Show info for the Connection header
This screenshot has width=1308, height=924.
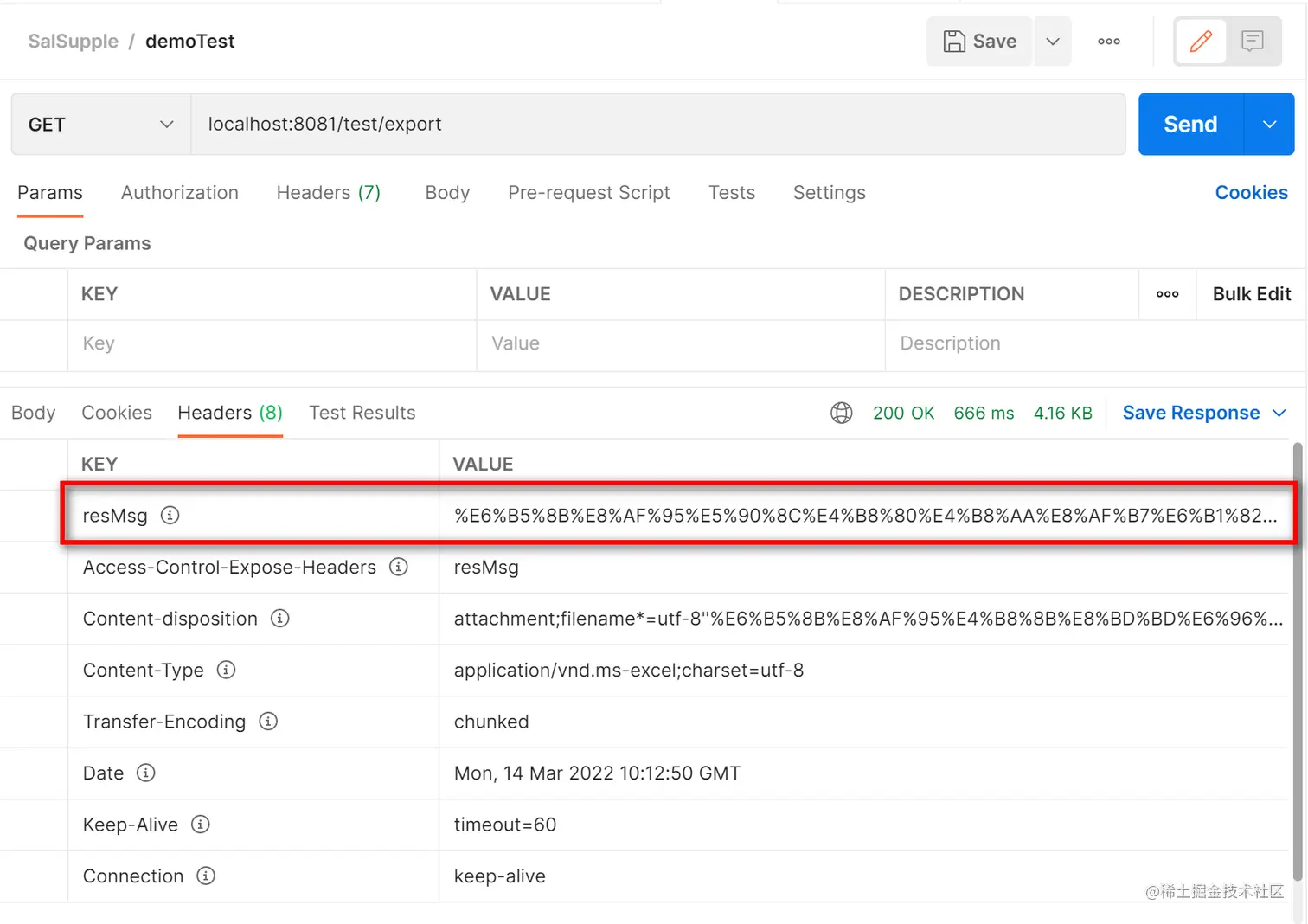pos(206,876)
